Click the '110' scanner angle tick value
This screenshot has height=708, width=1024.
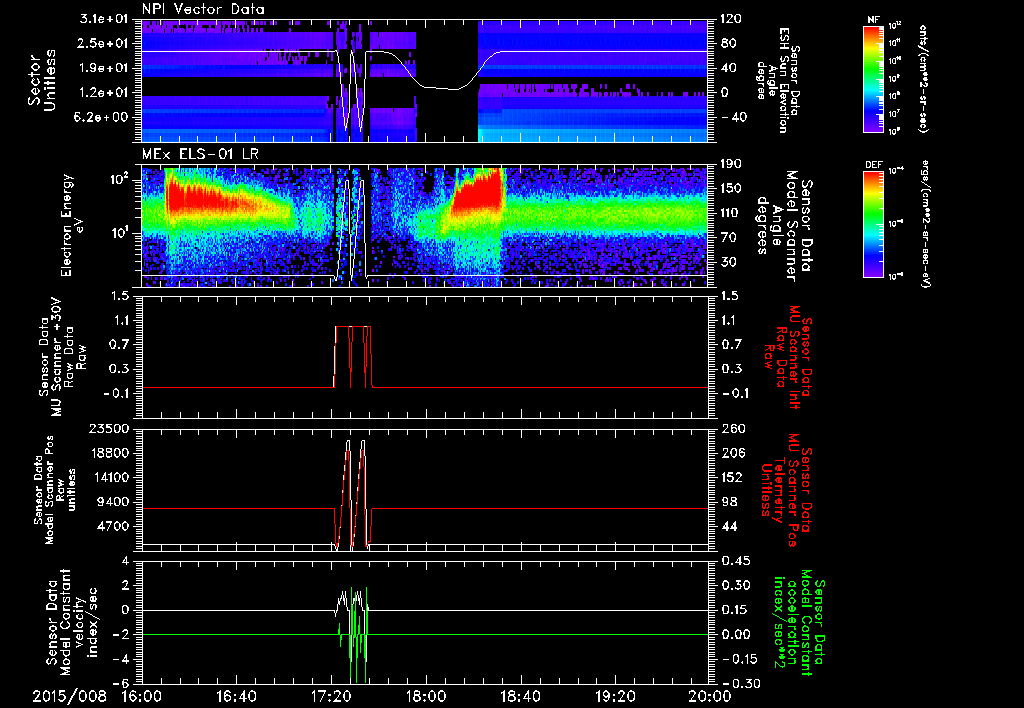pyautogui.click(x=732, y=213)
